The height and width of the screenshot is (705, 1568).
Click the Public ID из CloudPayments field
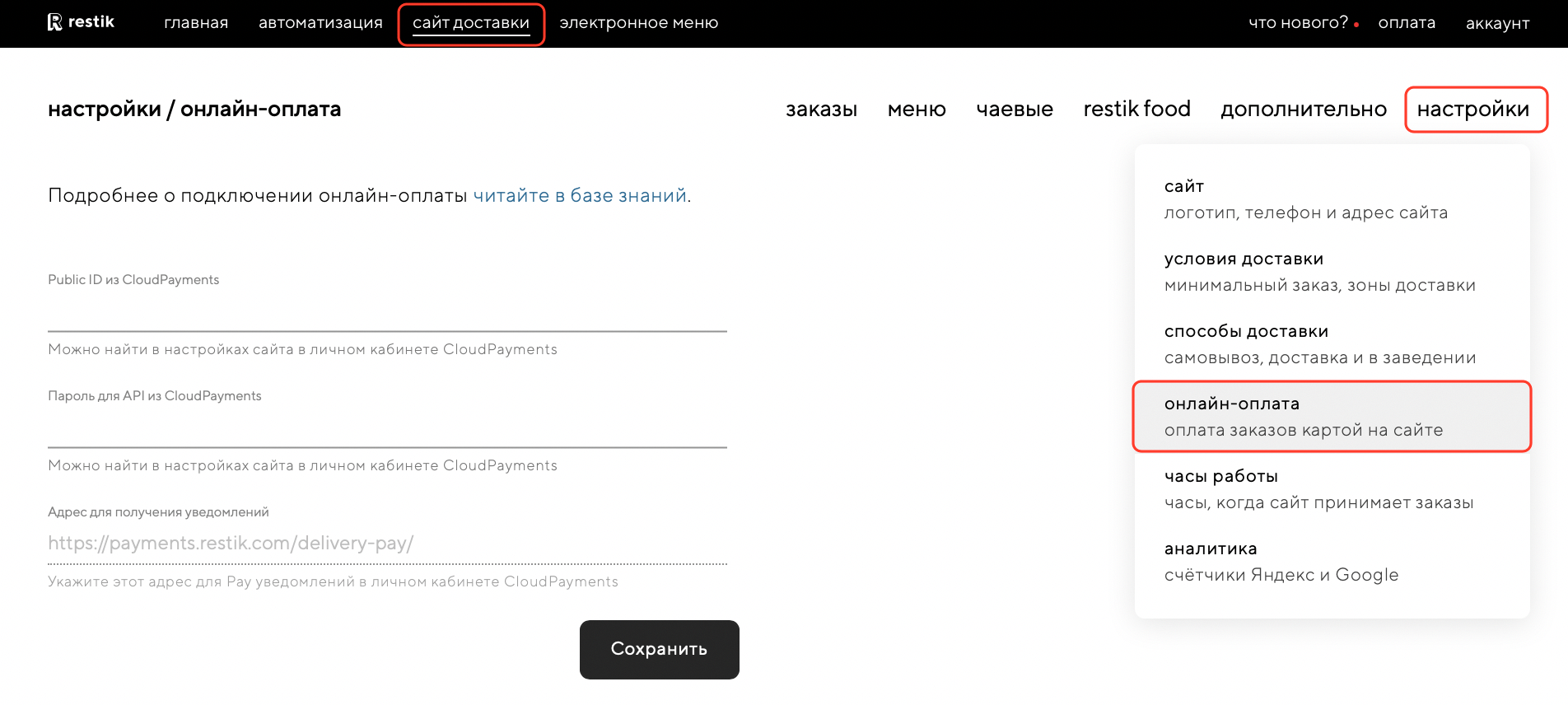point(387,315)
